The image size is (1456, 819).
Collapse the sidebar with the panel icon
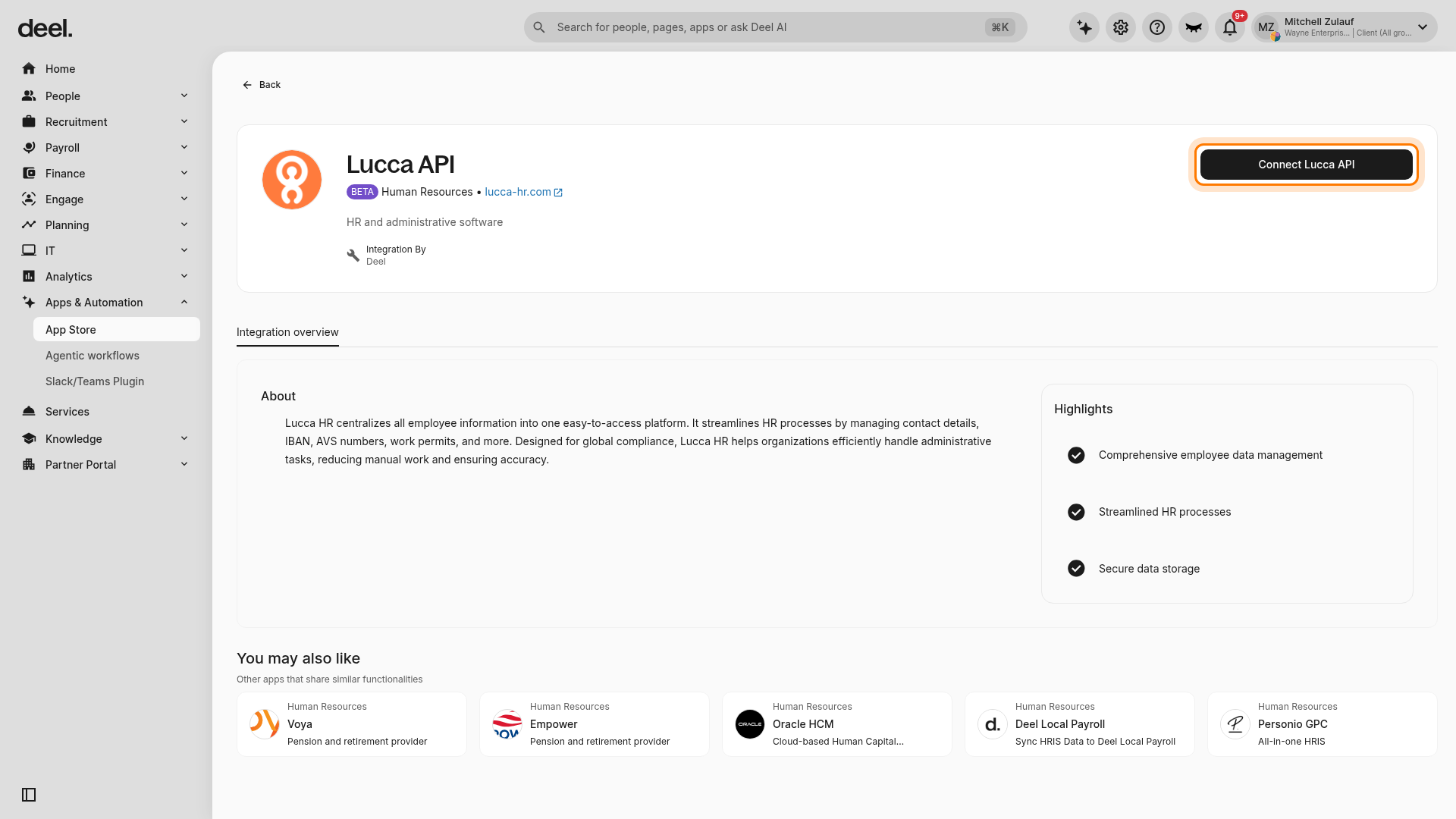pos(29,795)
